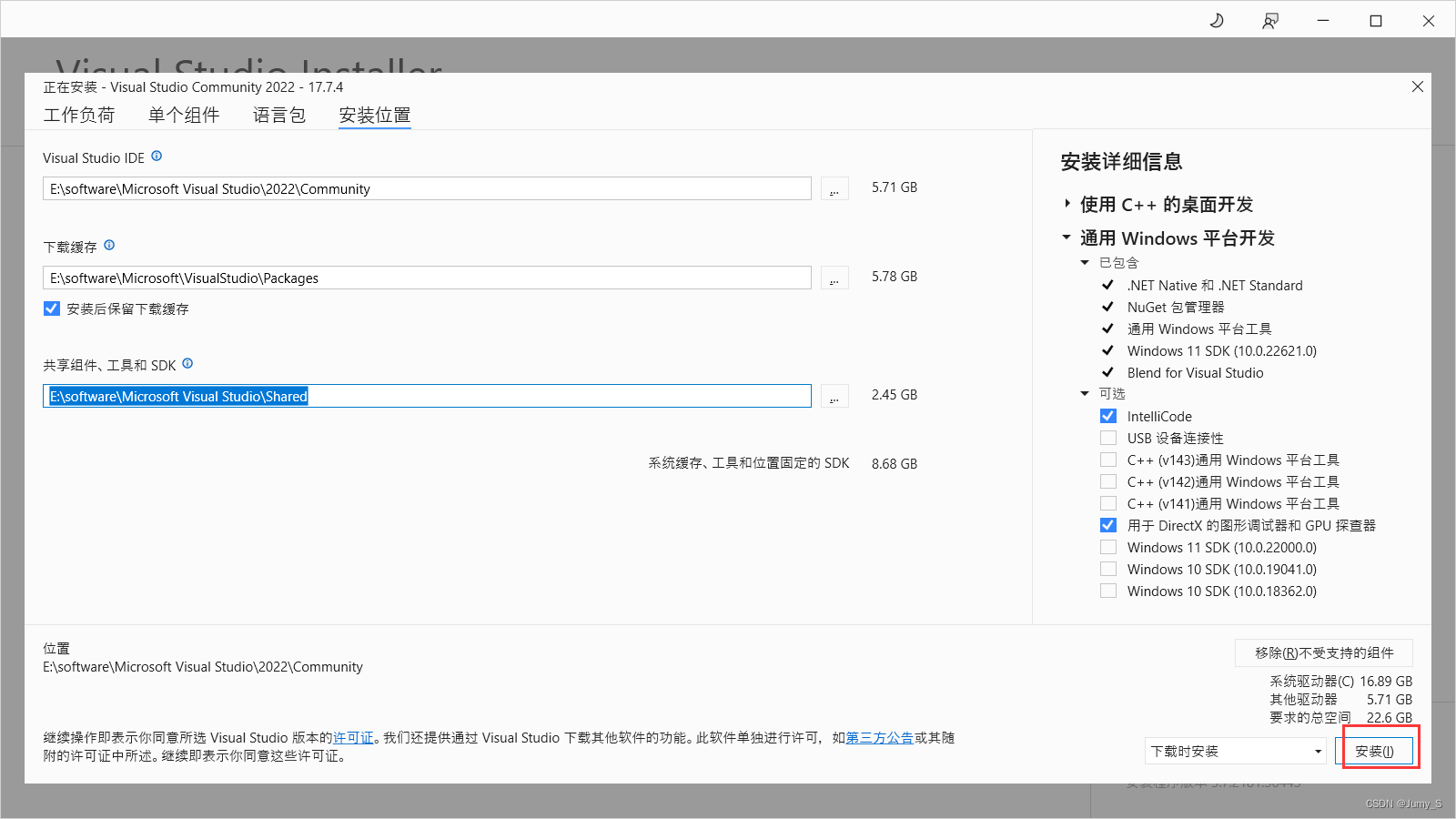
Task: Maximize the Visual Studio Installer window
Action: [x=1376, y=21]
